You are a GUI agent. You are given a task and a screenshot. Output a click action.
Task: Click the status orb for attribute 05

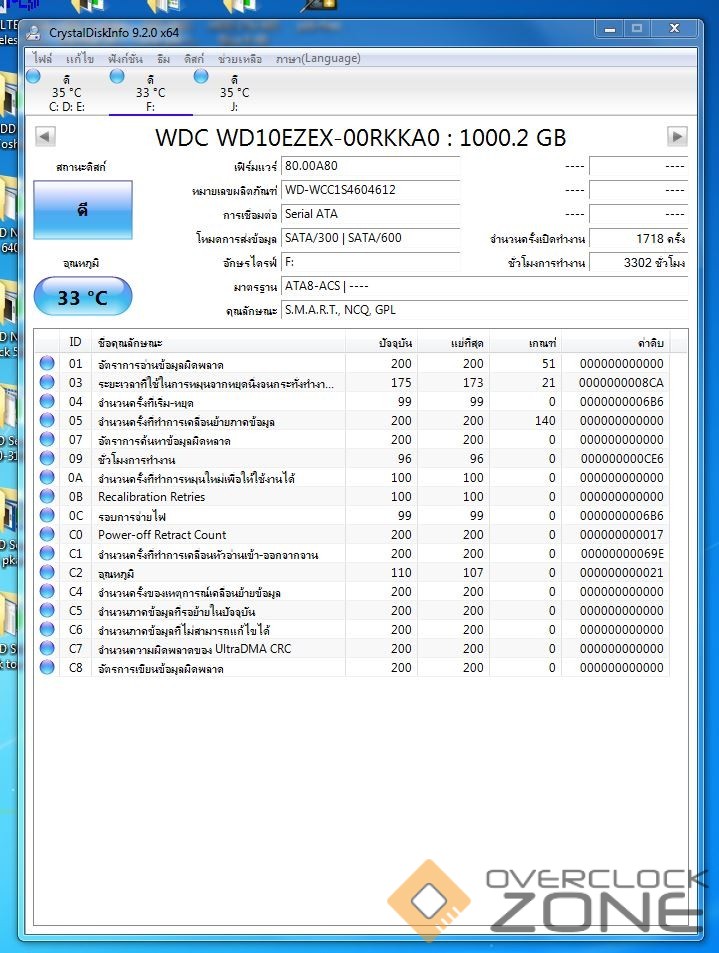point(47,421)
